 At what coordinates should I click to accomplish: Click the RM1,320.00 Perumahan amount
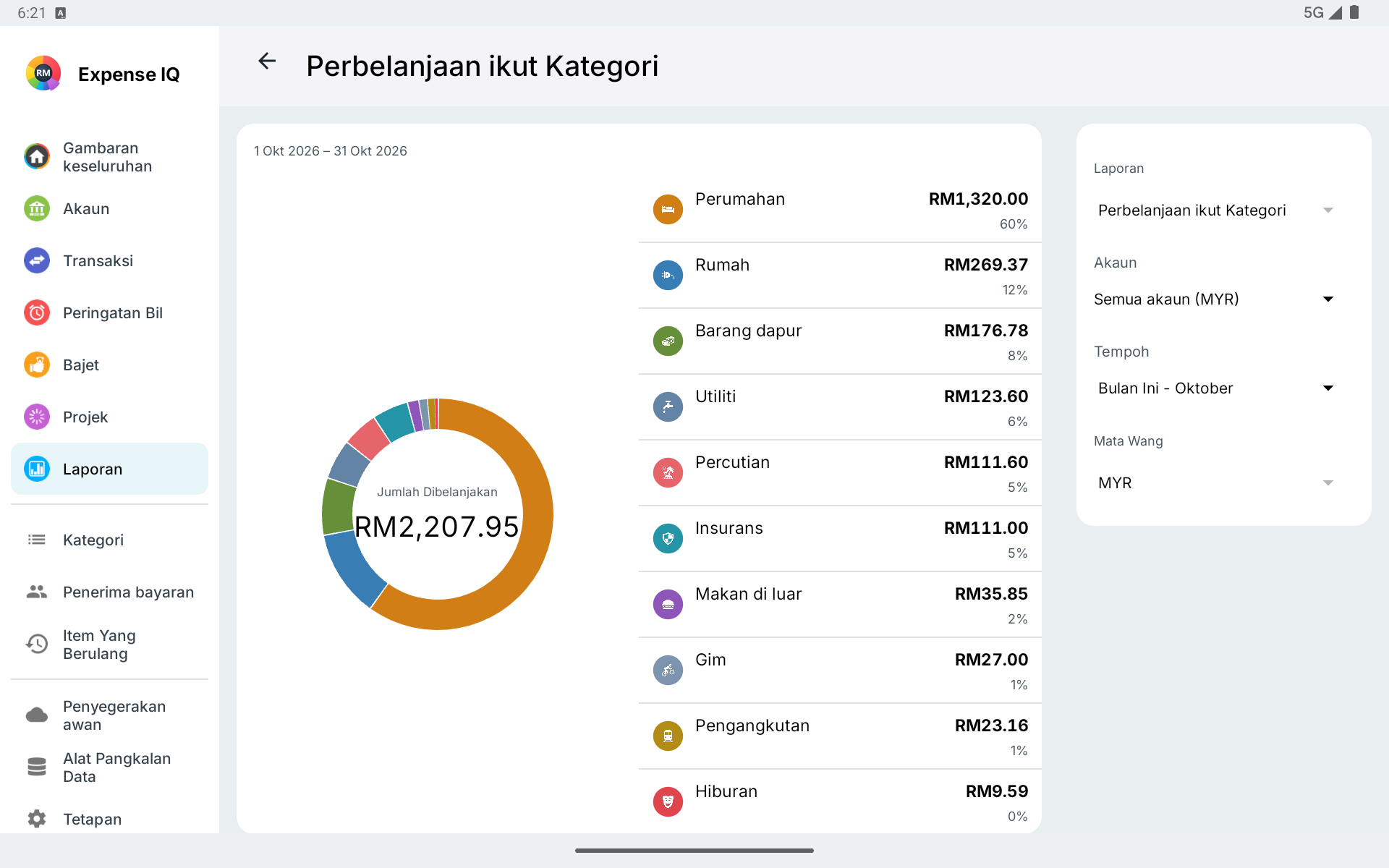tap(978, 199)
